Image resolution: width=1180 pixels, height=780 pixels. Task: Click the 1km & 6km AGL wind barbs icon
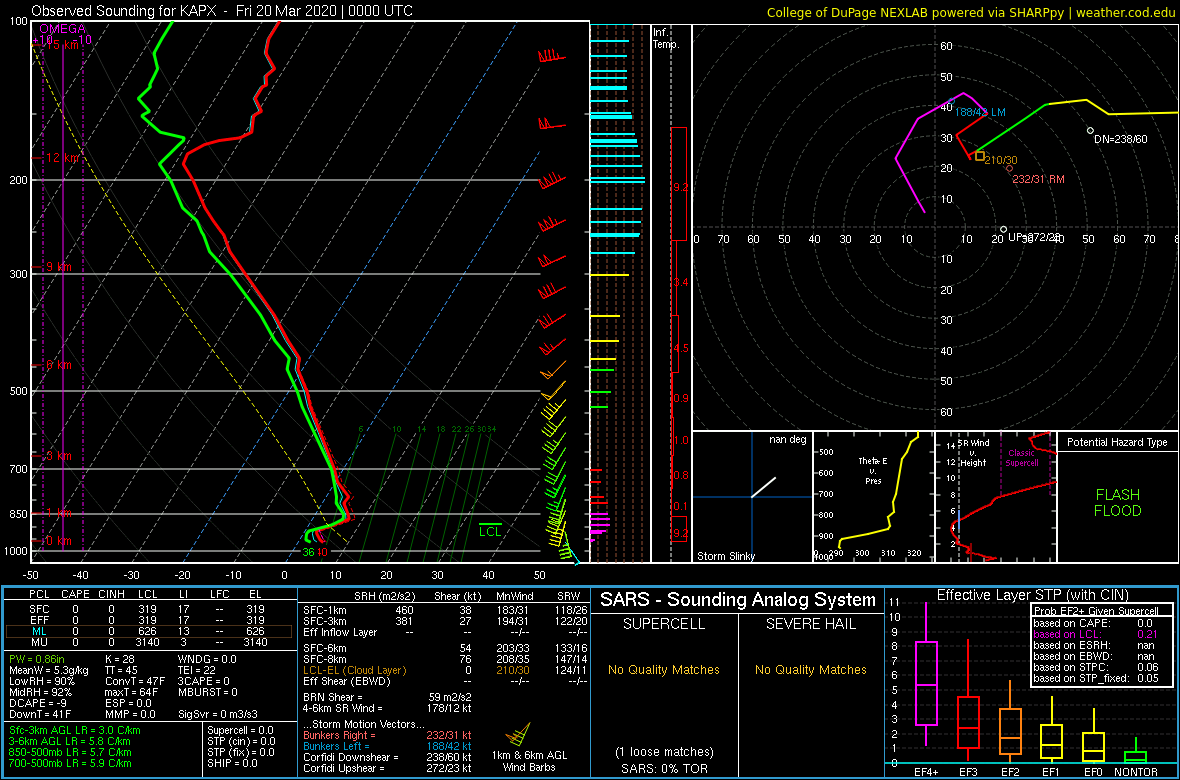point(517,733)
